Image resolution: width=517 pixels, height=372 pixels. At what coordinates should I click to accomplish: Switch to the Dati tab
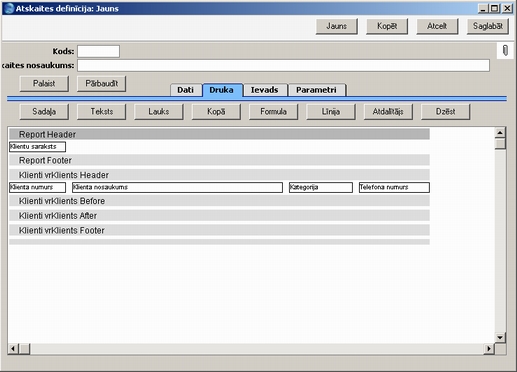coord(185,90)
